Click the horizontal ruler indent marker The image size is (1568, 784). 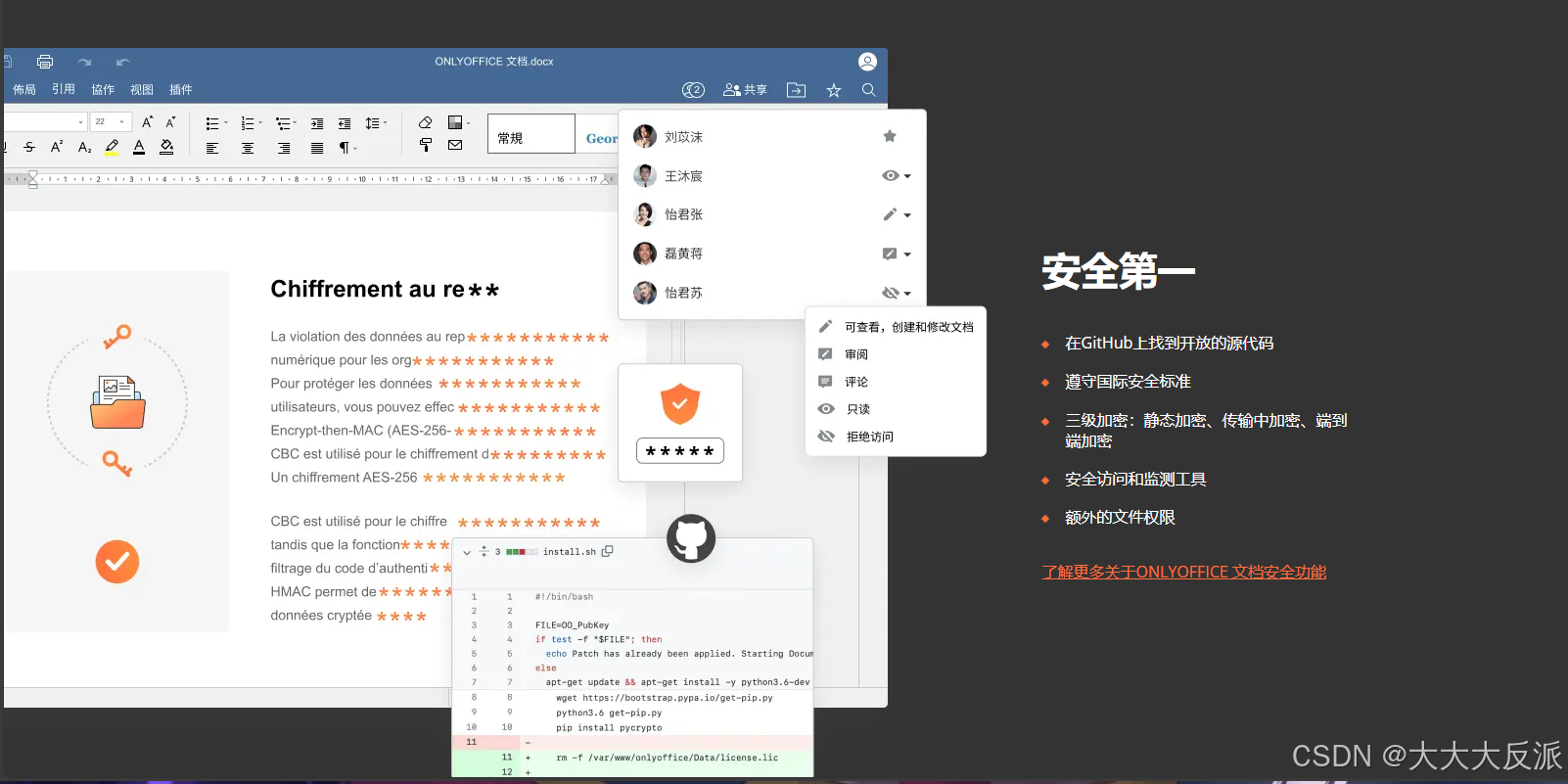(x=33, y=179)
